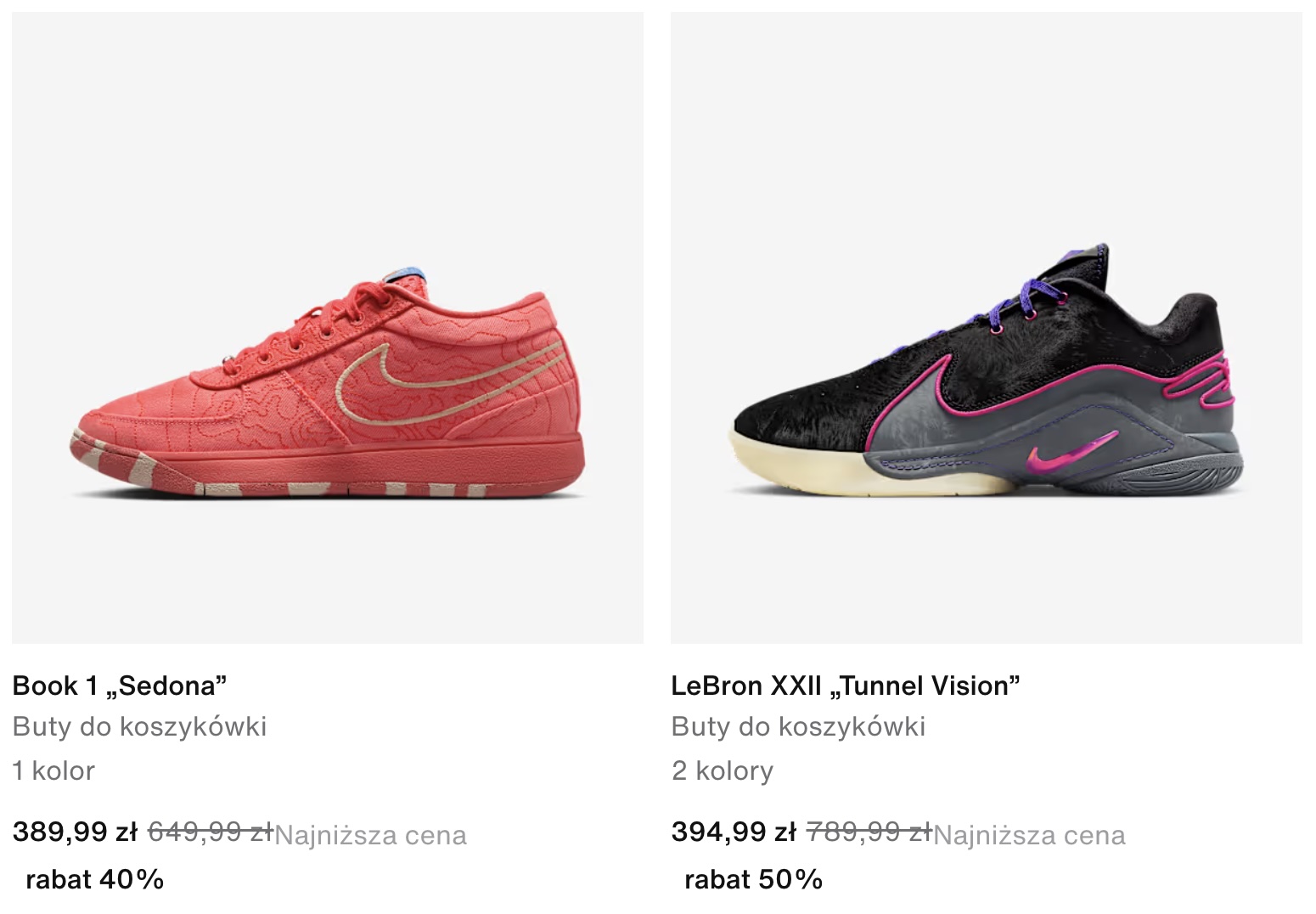Click the 389,99 zł sale price
This screenshot has height=914, width=1316.
75,832
